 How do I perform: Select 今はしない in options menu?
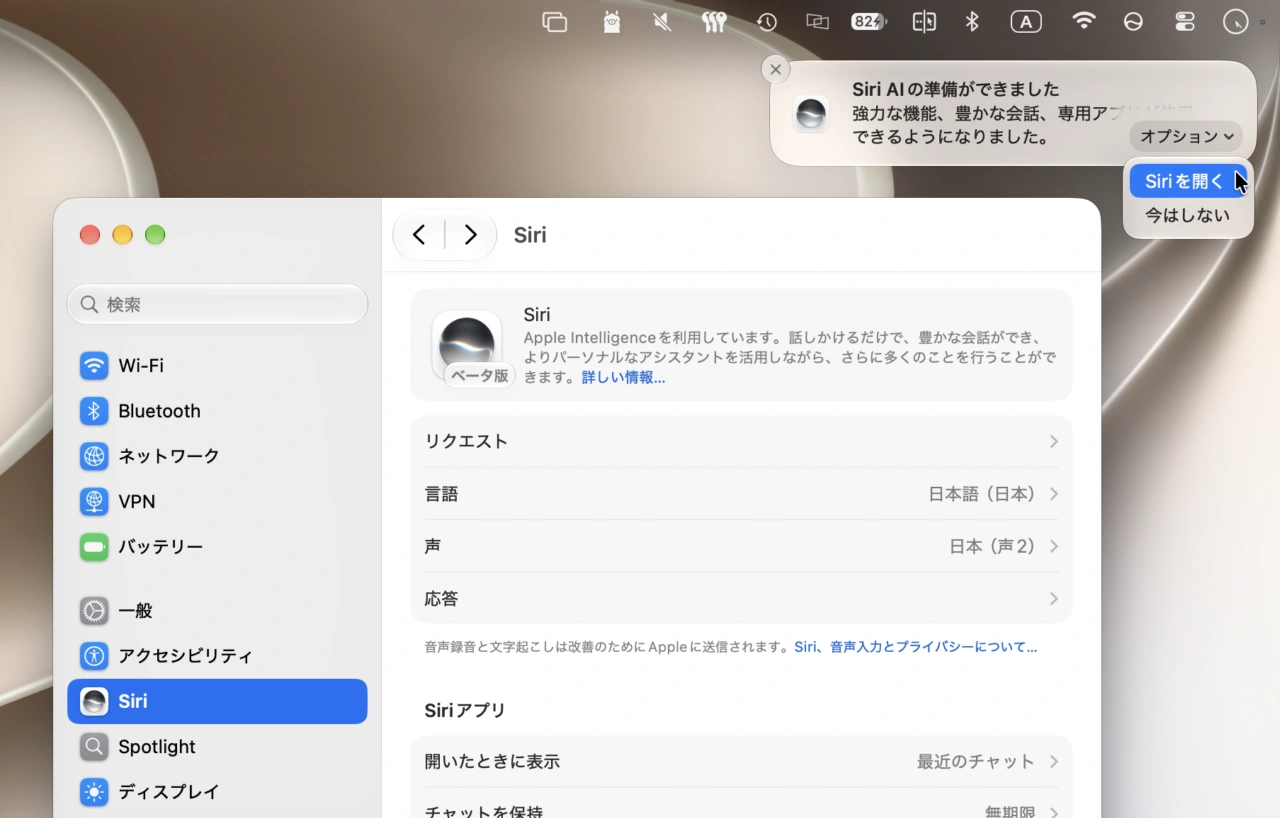click(1188, 215)
